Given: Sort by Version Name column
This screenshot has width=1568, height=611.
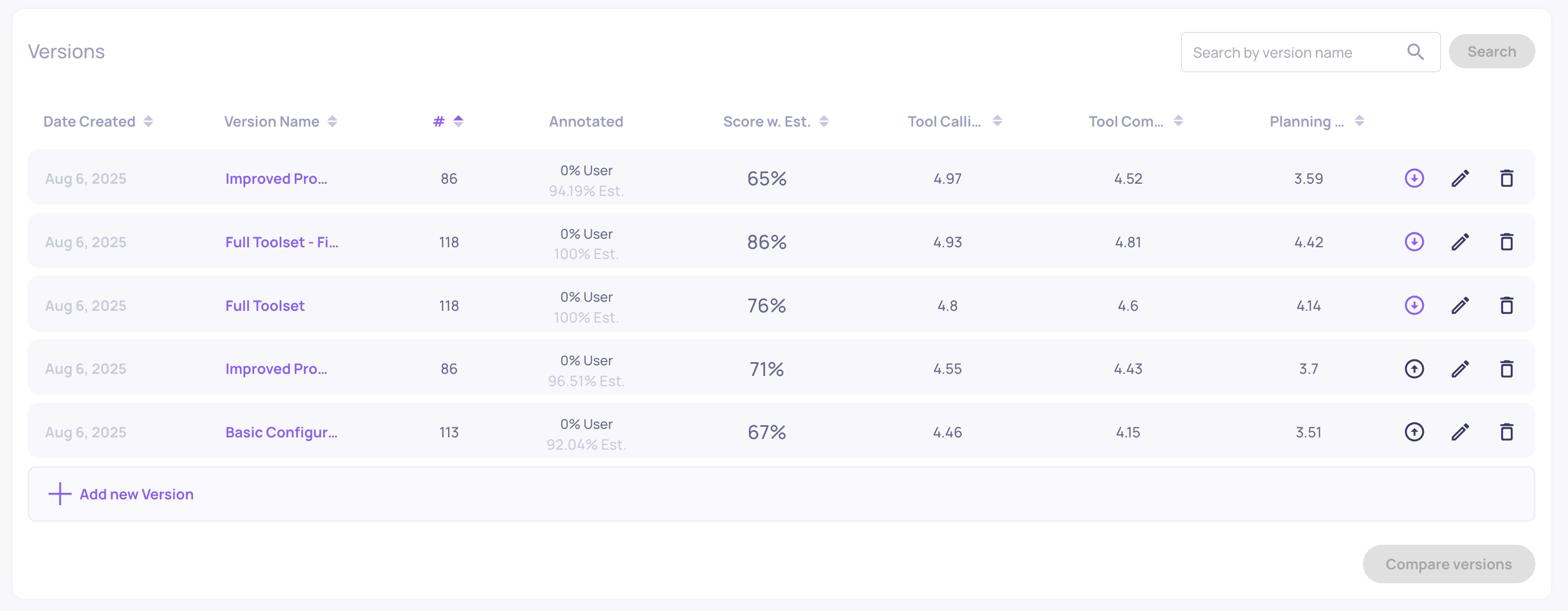Looking at the screenshot, I should 332,121.
